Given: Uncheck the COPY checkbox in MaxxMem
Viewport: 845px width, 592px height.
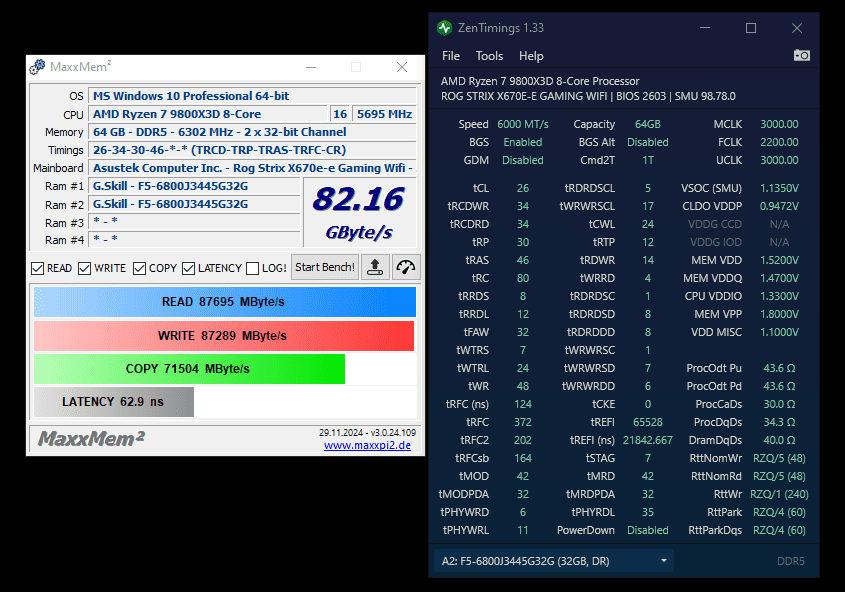Looking at the screenshot, I should (140, 268).
